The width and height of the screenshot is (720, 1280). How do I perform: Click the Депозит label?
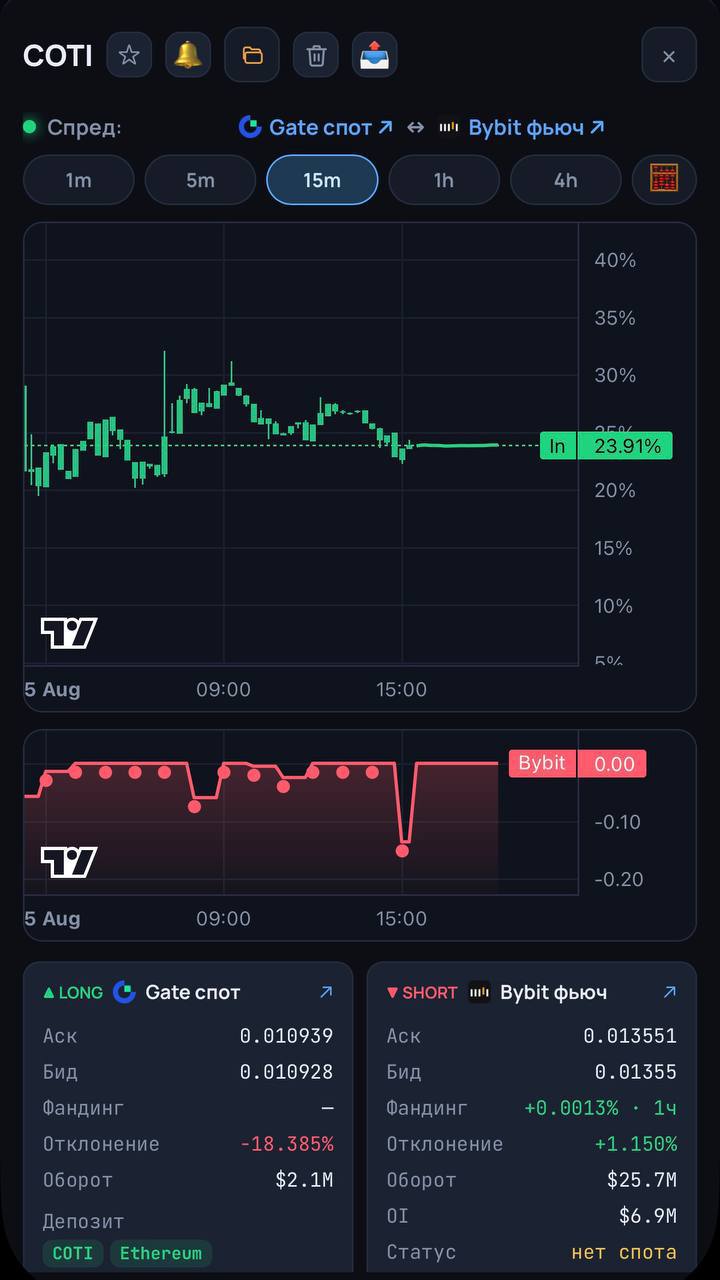pyautogui.click(x=83, y=1221)
